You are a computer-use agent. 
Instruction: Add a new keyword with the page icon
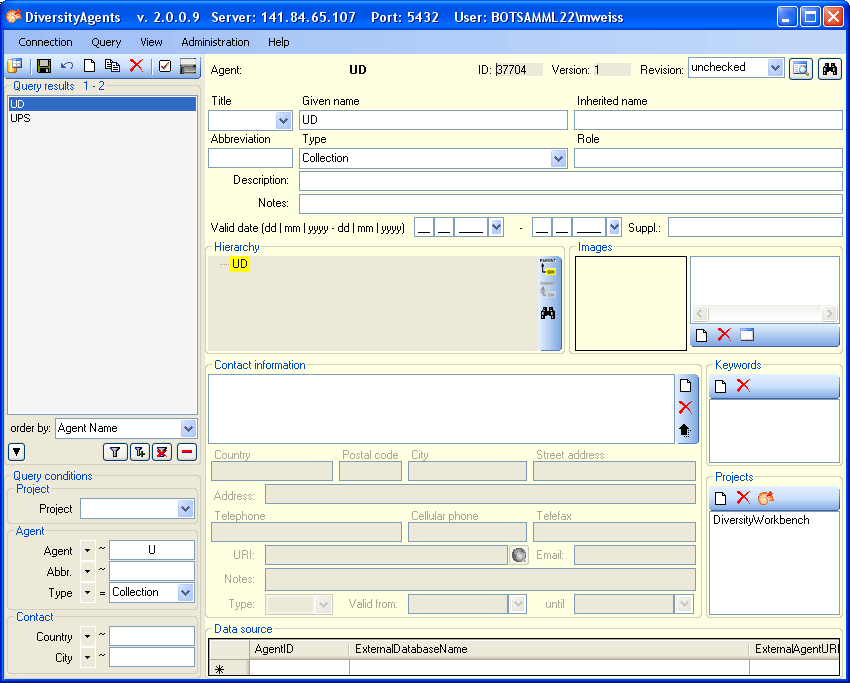coord(720,386)
